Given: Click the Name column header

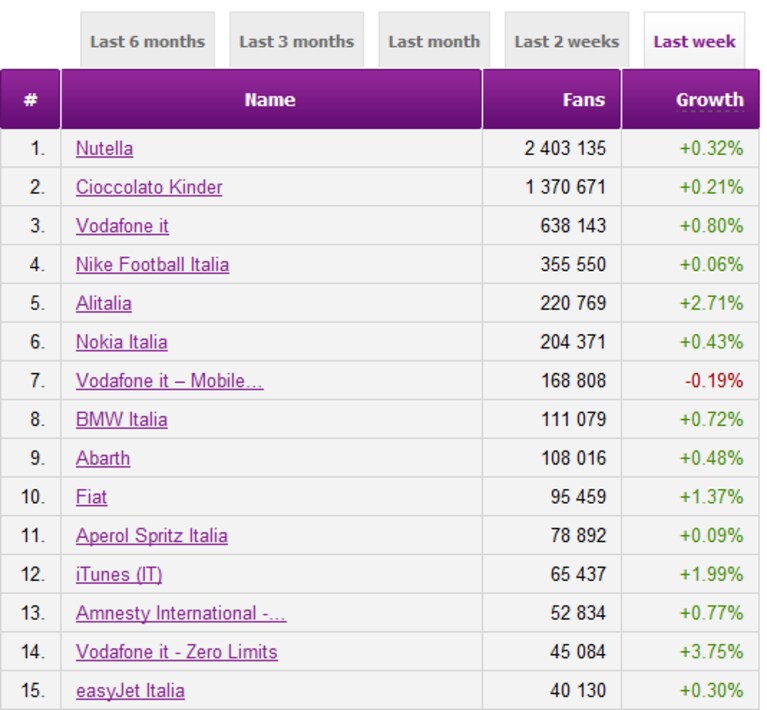Looking at the screenshot, I should pos(271,99).
